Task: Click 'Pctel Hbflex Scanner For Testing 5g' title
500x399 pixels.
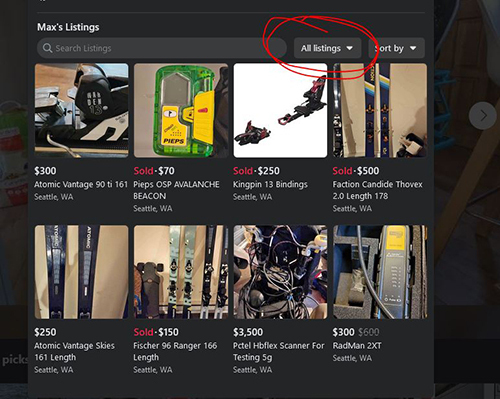Action: pyautogui.click(x=279, y=351)
